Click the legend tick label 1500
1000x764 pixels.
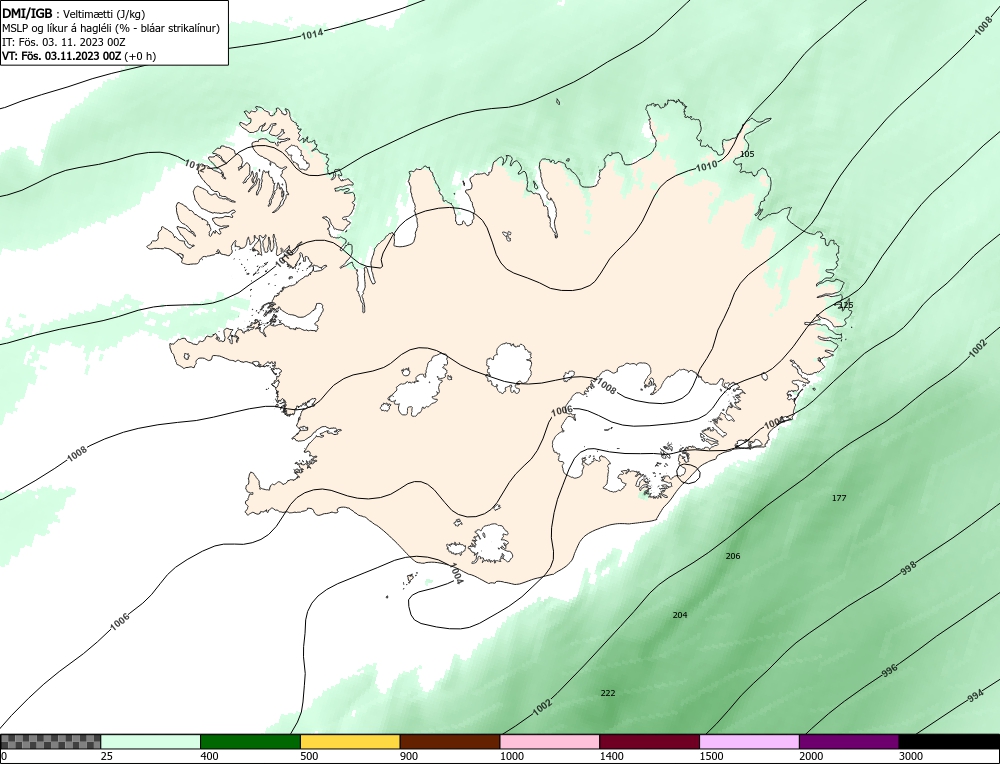[711, 757]
